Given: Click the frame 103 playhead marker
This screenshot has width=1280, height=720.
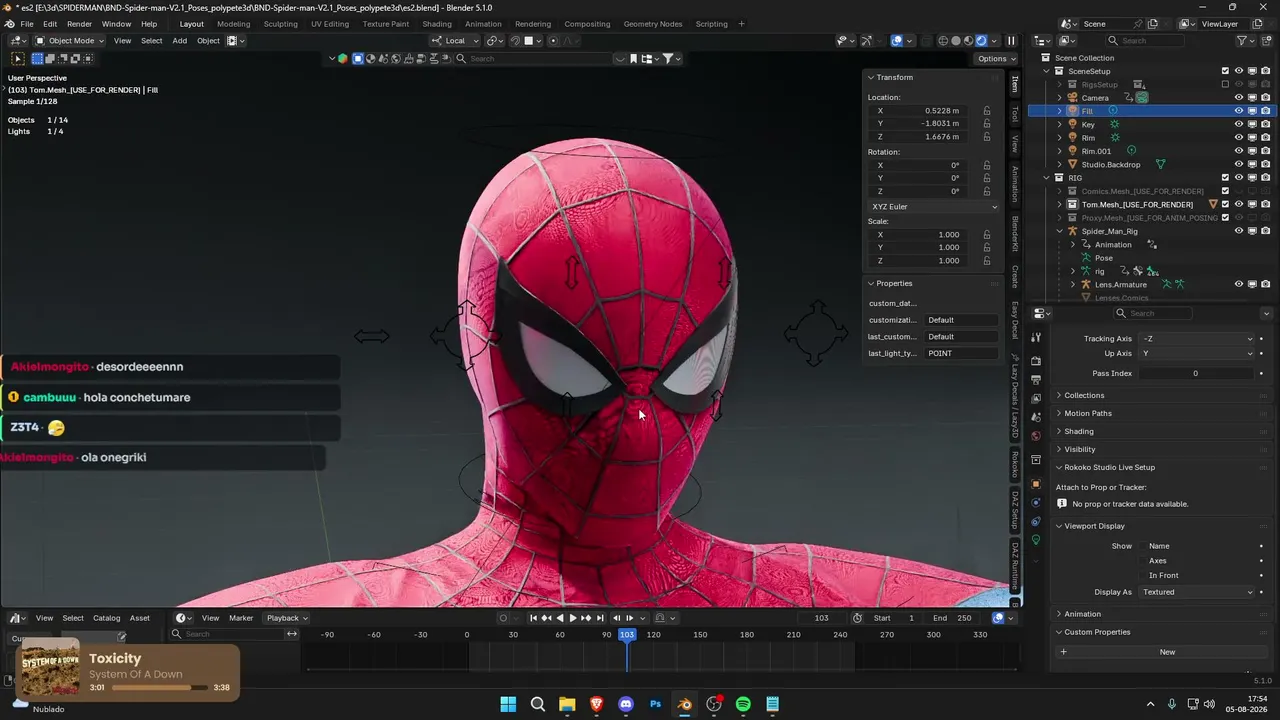Looking at the screenshot, I should 627,635.
